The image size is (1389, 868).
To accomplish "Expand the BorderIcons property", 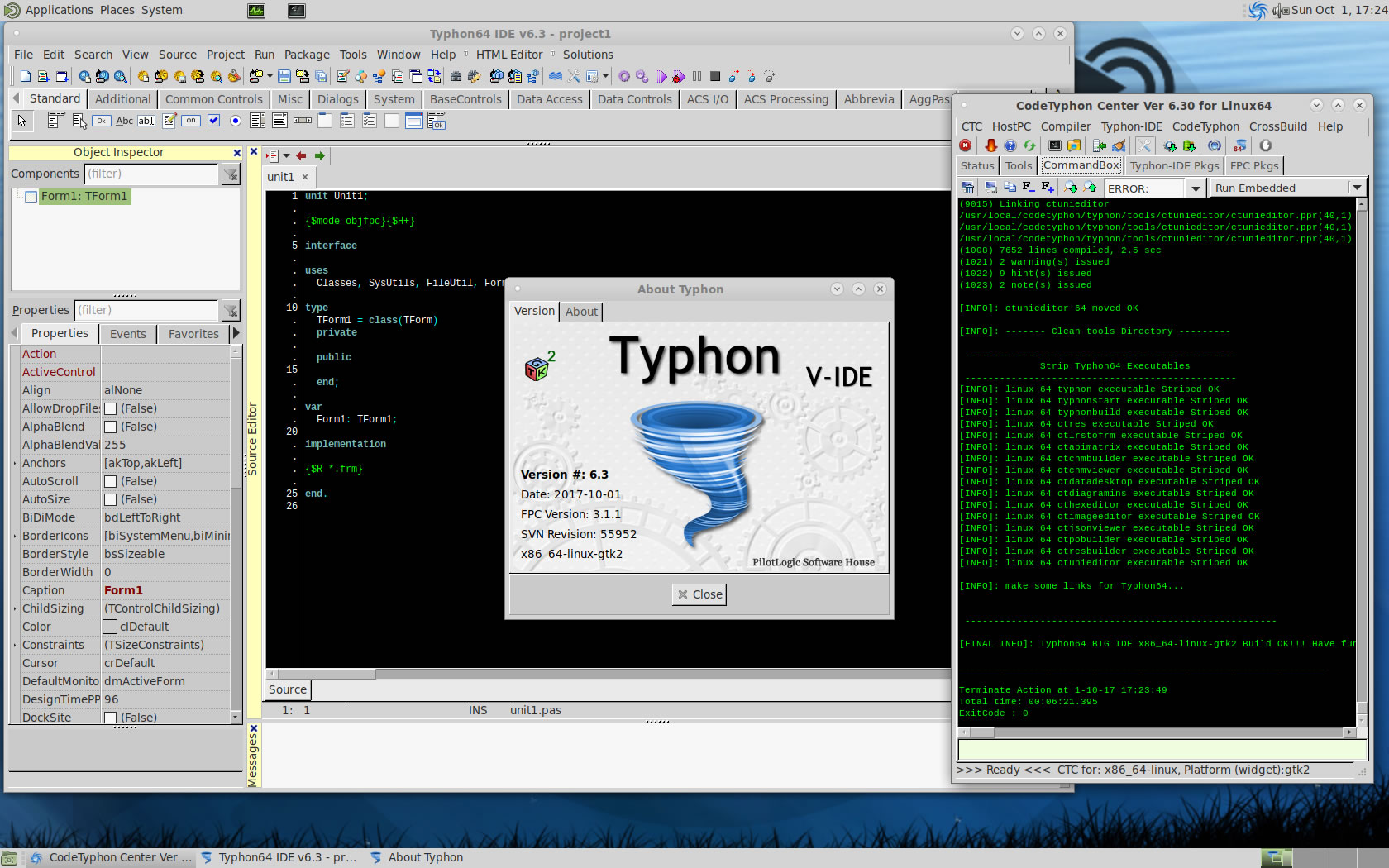I will (15, 536).
